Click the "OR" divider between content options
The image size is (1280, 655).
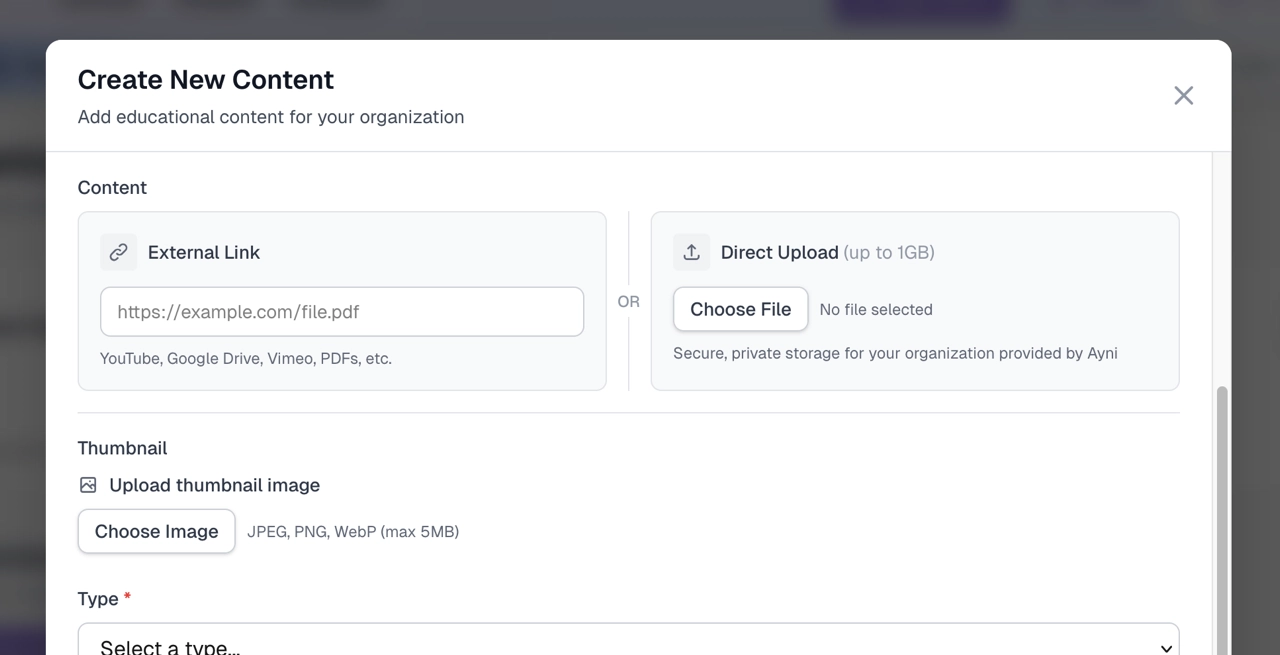[x=628, y=301]
